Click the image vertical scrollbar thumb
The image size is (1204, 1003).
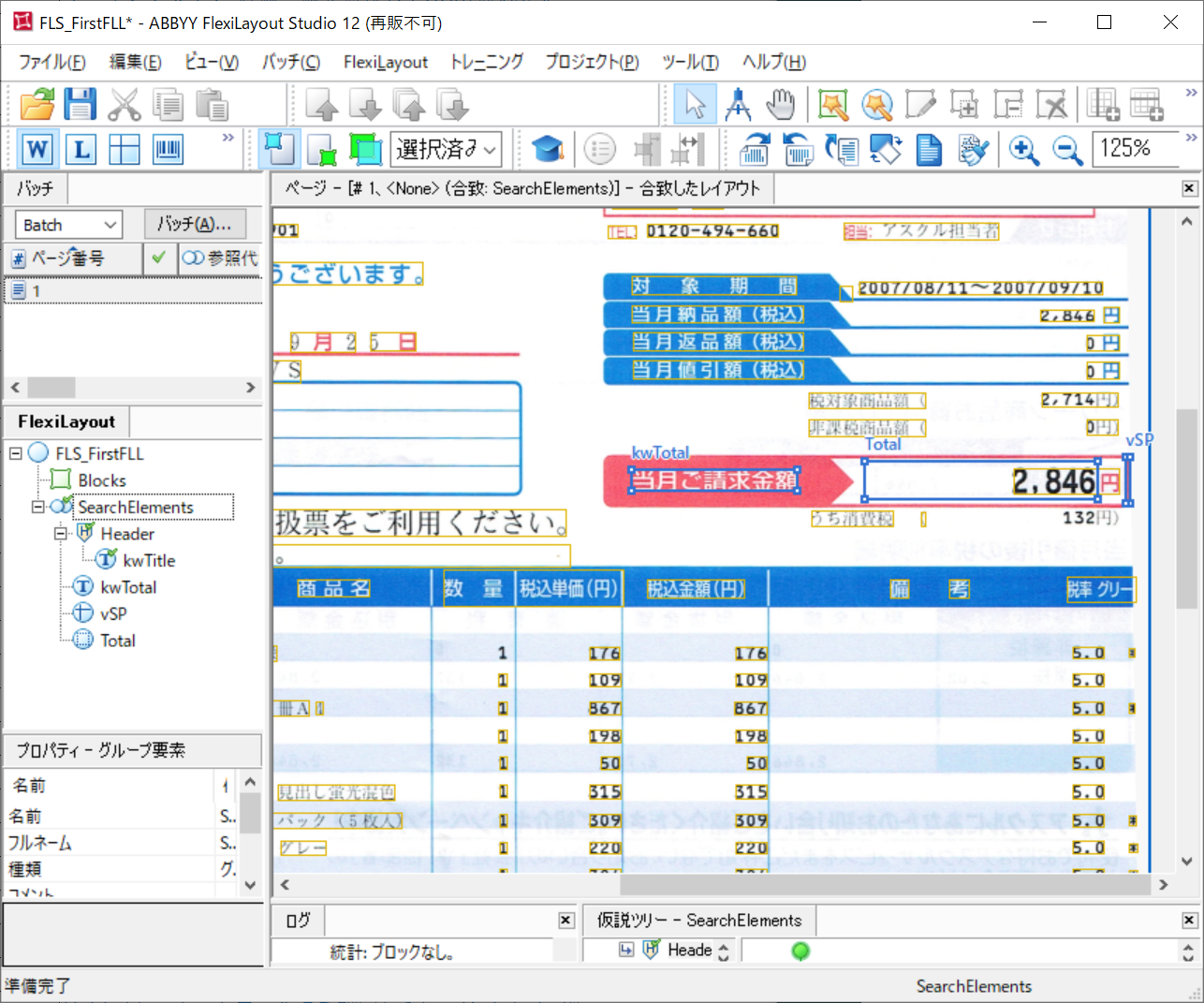(x=1186, y=509)
